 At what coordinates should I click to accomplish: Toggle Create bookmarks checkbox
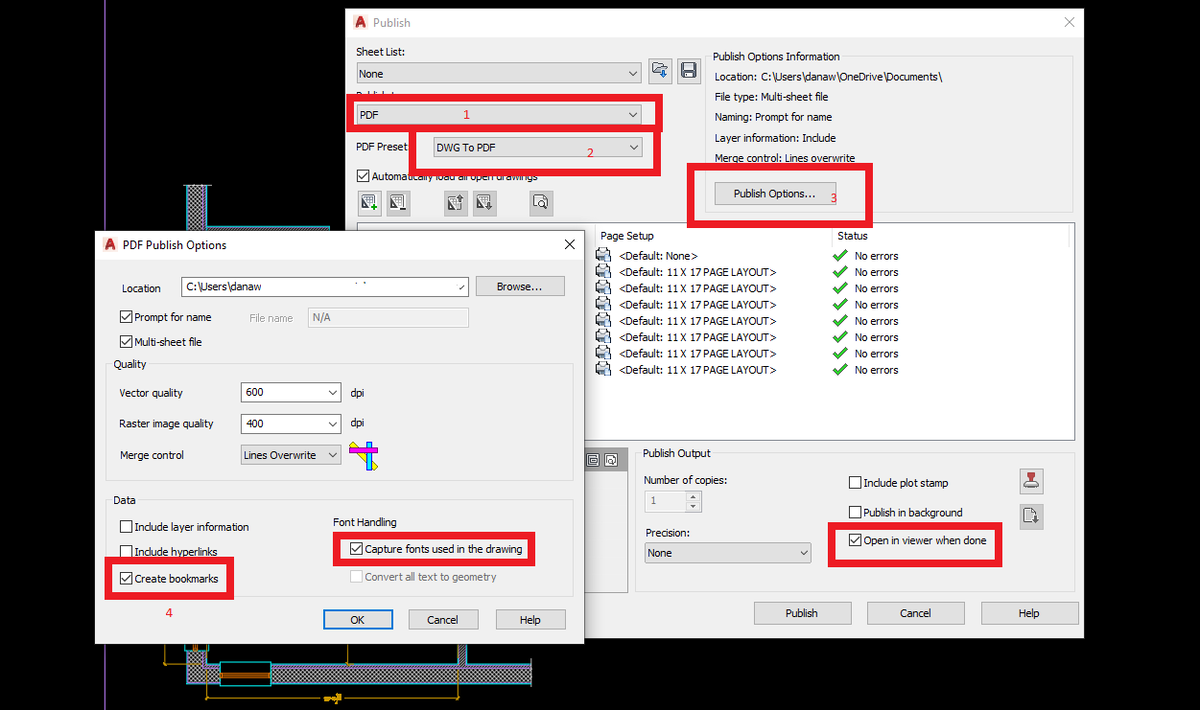[126, 579]
